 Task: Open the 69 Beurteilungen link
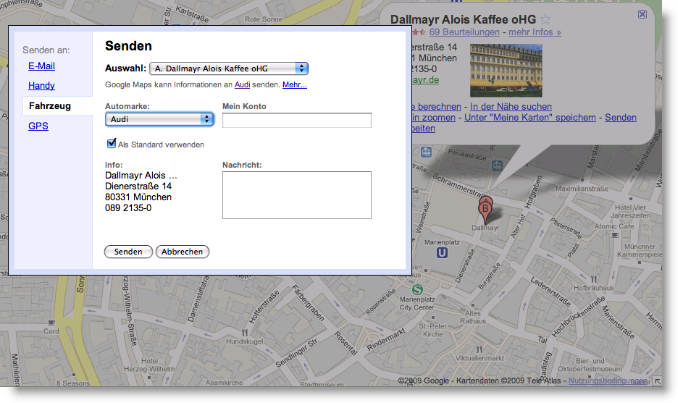pyautogui.click(x=464, y=32)
